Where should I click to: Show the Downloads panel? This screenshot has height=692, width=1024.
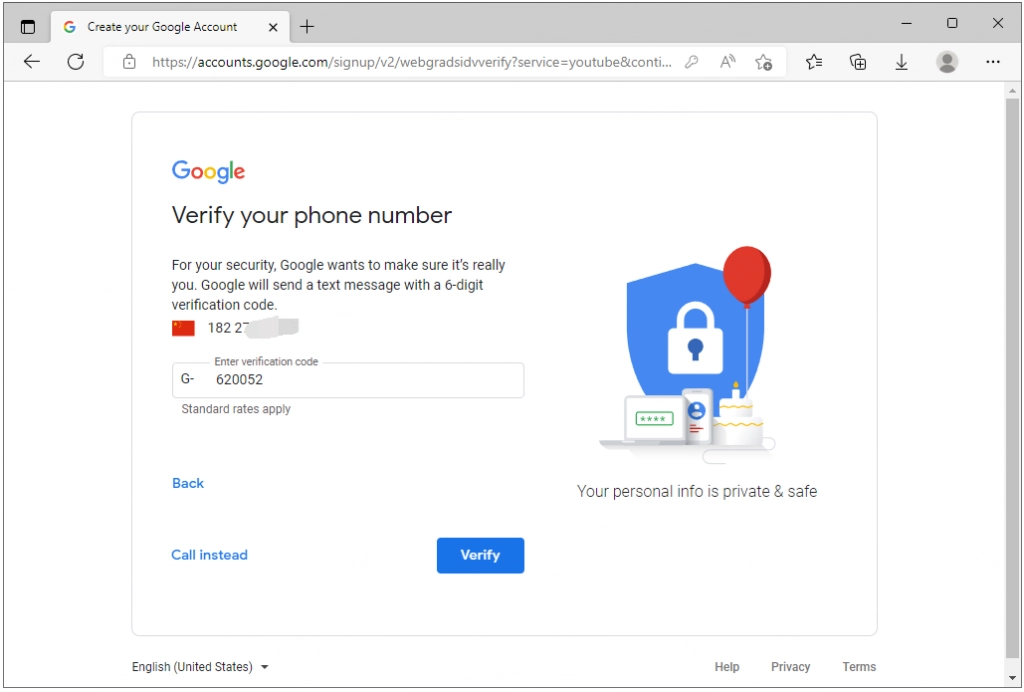pyautogui.click(x=901, y=62)
